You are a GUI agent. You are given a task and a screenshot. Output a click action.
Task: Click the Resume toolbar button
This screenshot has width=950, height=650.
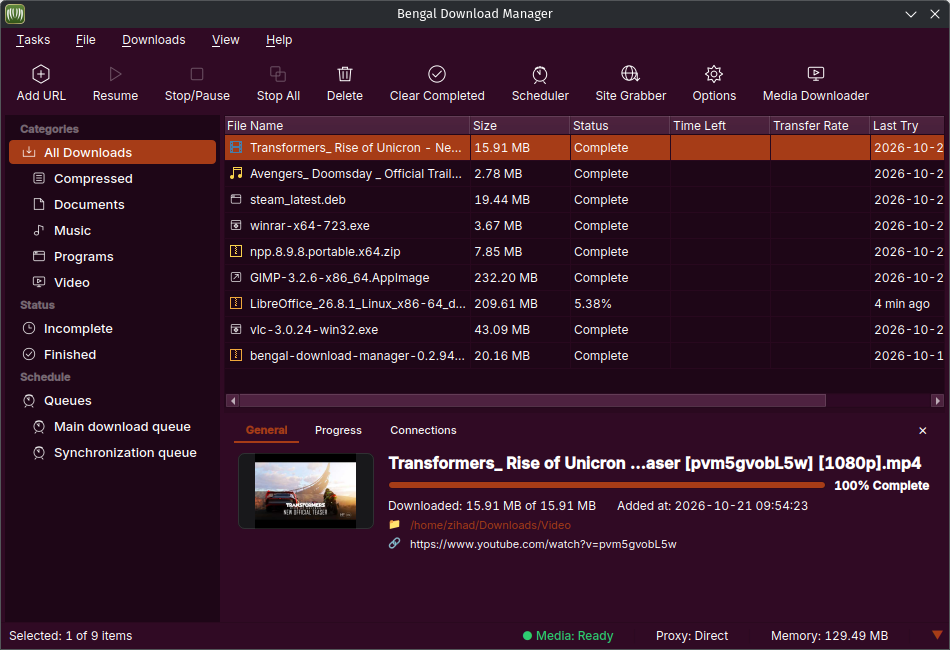(x=115, y=84)
